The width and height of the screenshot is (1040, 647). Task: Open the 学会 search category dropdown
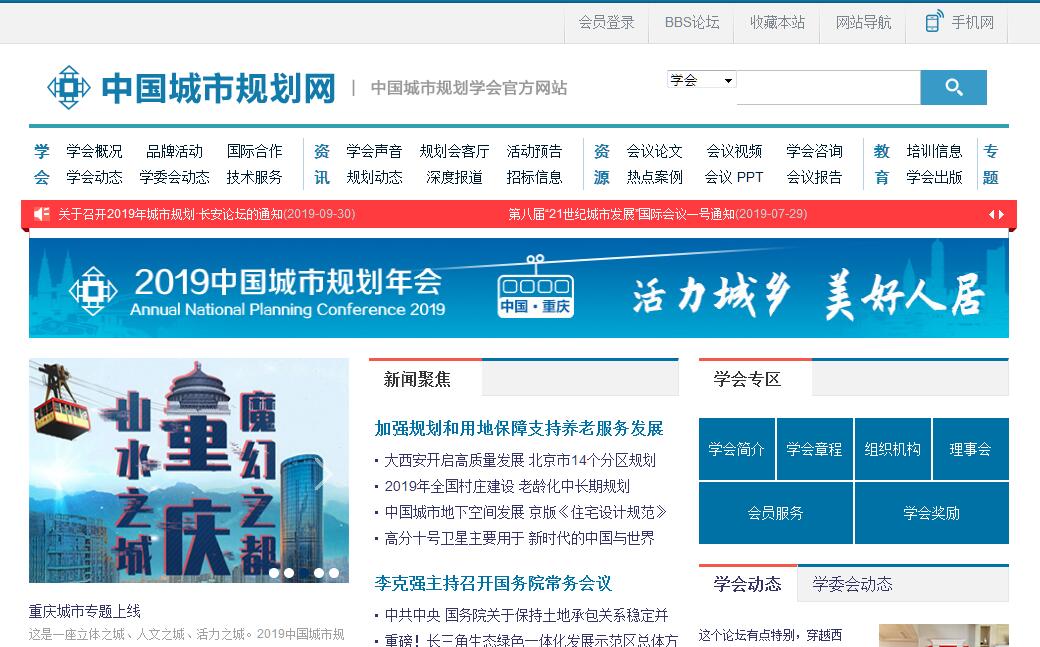pos(701,80)
